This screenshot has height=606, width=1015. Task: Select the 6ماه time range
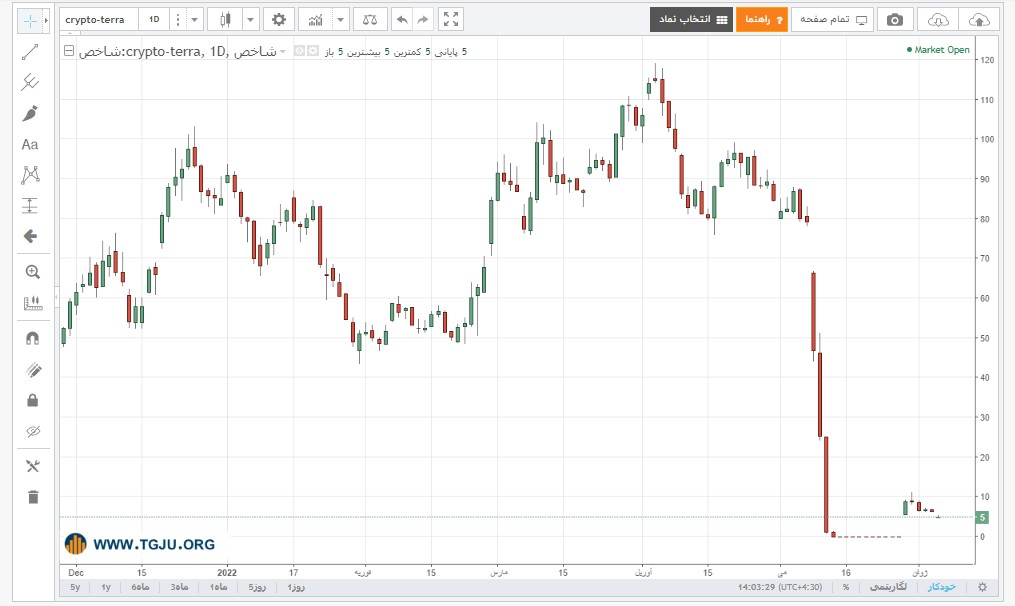[140, 587]
